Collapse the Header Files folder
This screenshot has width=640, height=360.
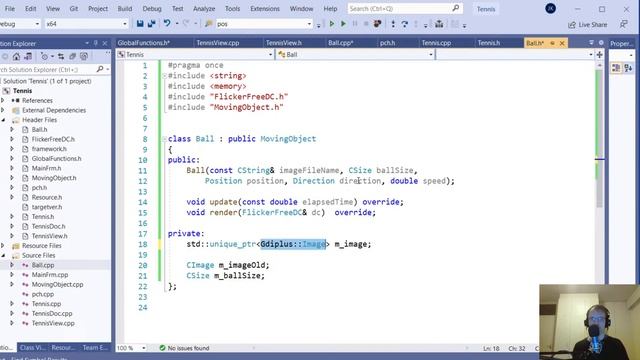3,120
